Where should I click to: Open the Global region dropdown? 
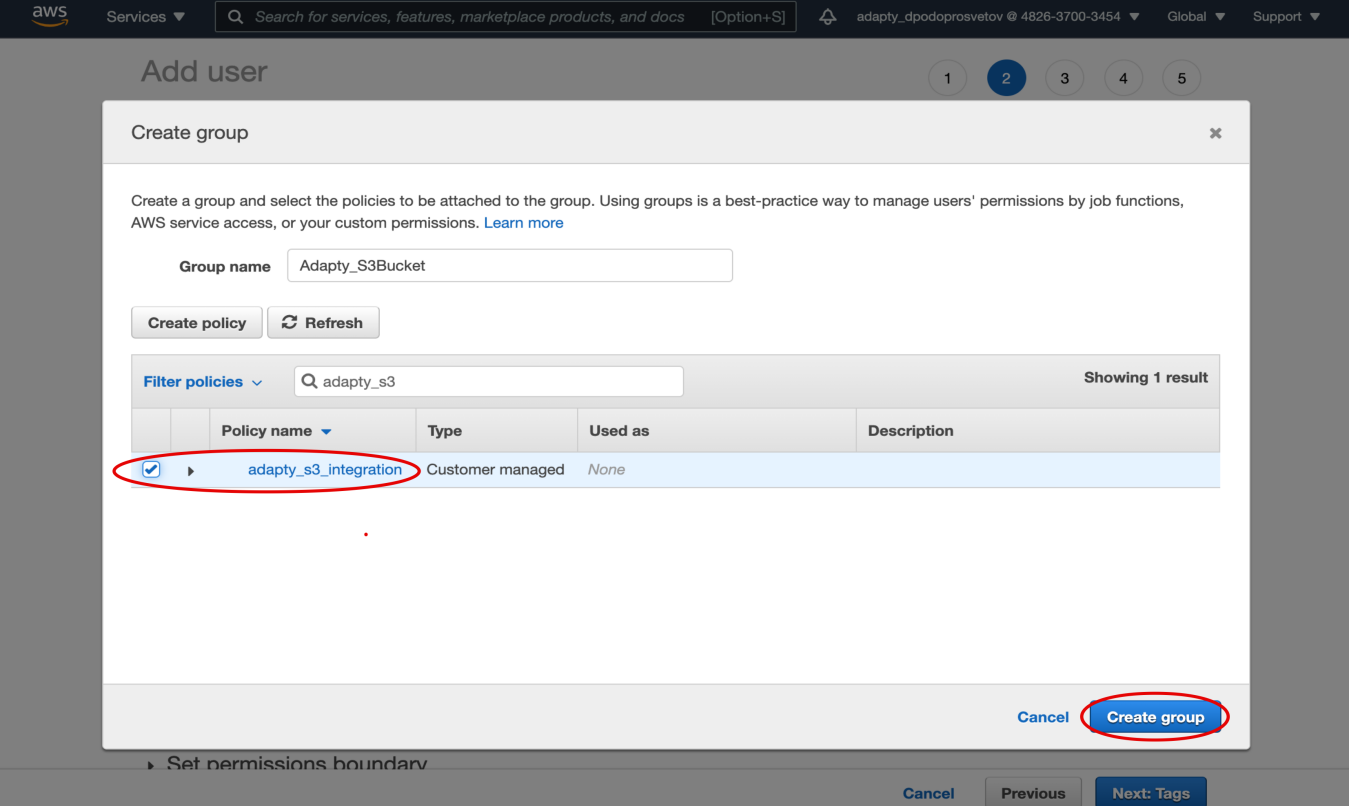point(1195,17)
